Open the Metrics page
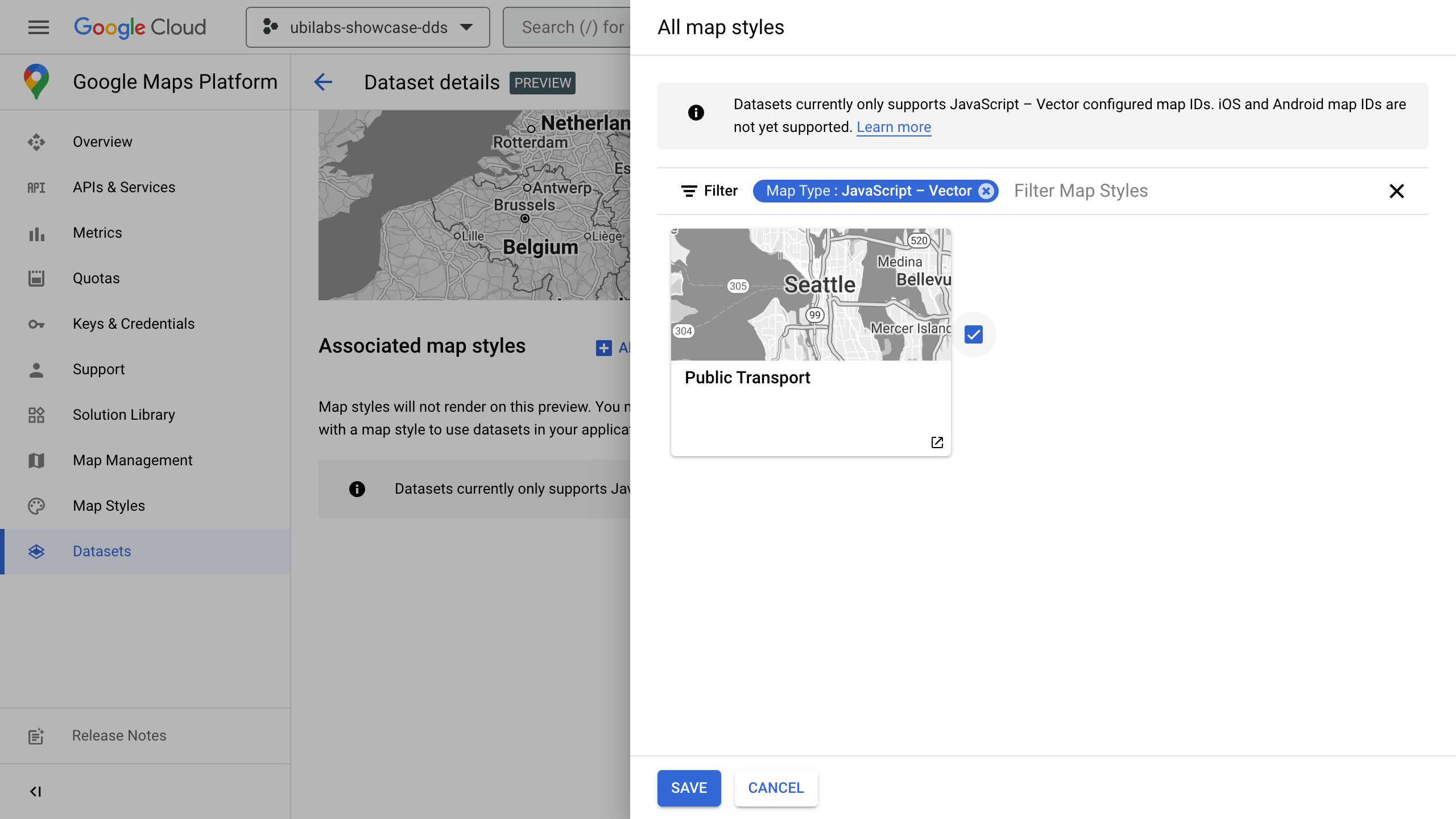Screen dimensions: 1456x819 (x=145, y=233)
